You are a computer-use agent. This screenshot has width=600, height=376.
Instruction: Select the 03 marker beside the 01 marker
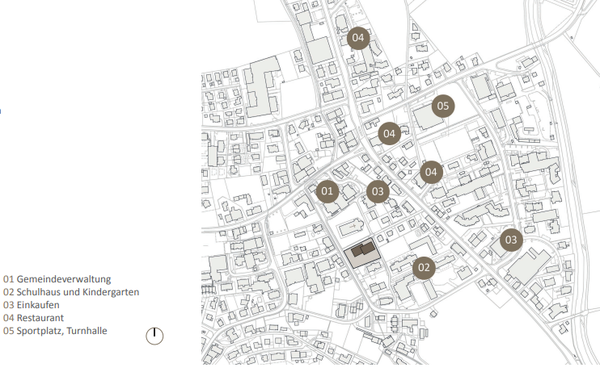pos(378,192)
